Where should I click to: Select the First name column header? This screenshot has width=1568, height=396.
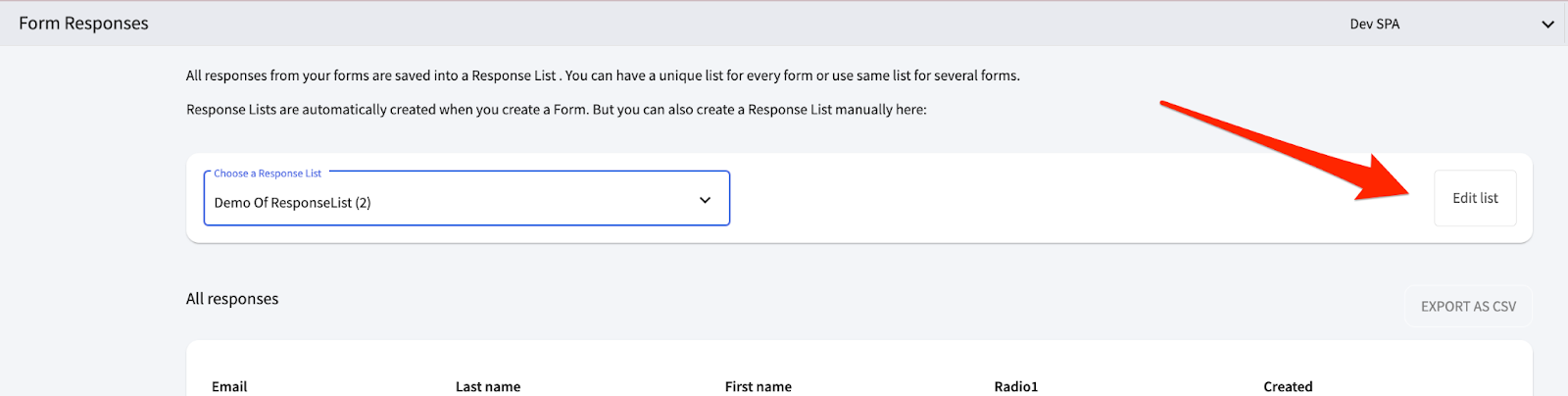point(758,386)
